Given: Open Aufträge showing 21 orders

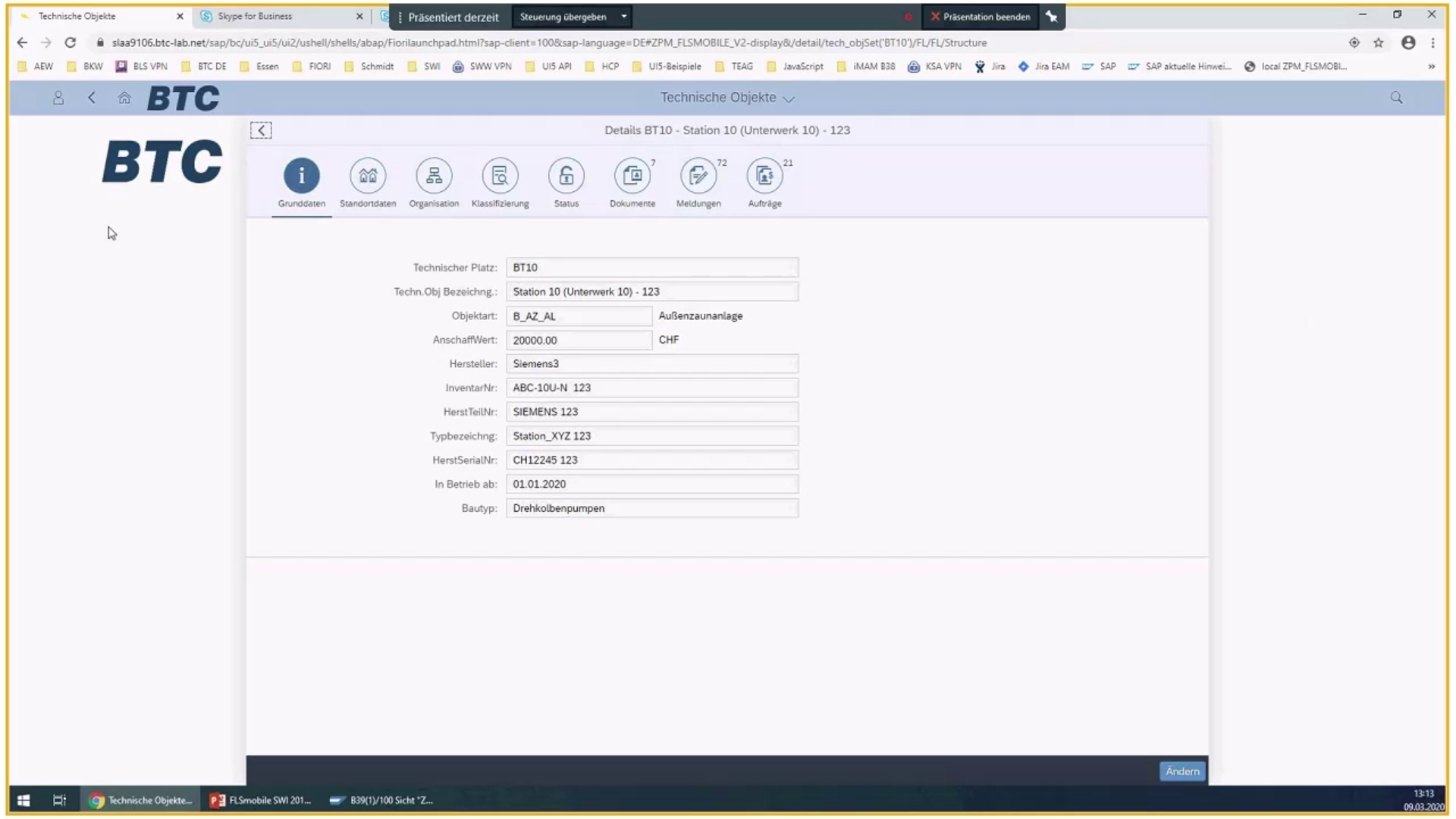Looking at the screenshot, I should [764, 176].
